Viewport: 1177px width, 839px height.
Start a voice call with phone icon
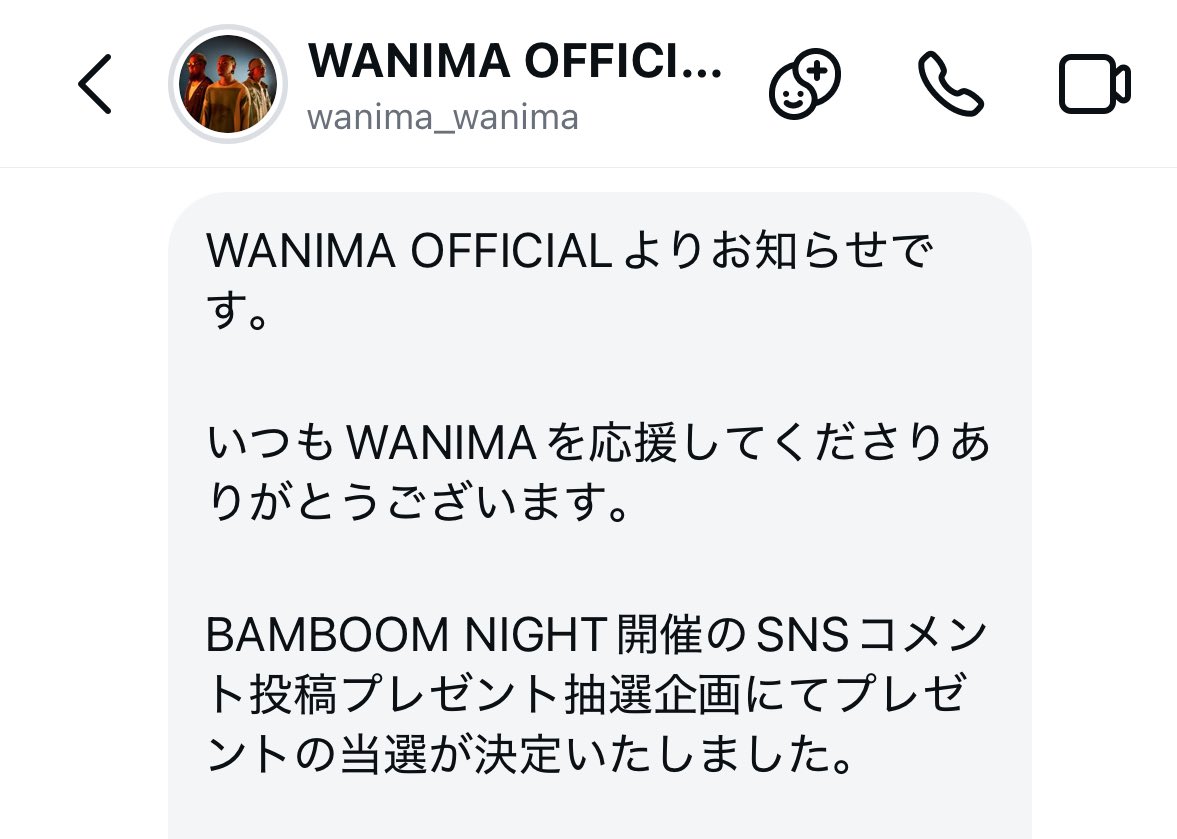coord(950,83)
